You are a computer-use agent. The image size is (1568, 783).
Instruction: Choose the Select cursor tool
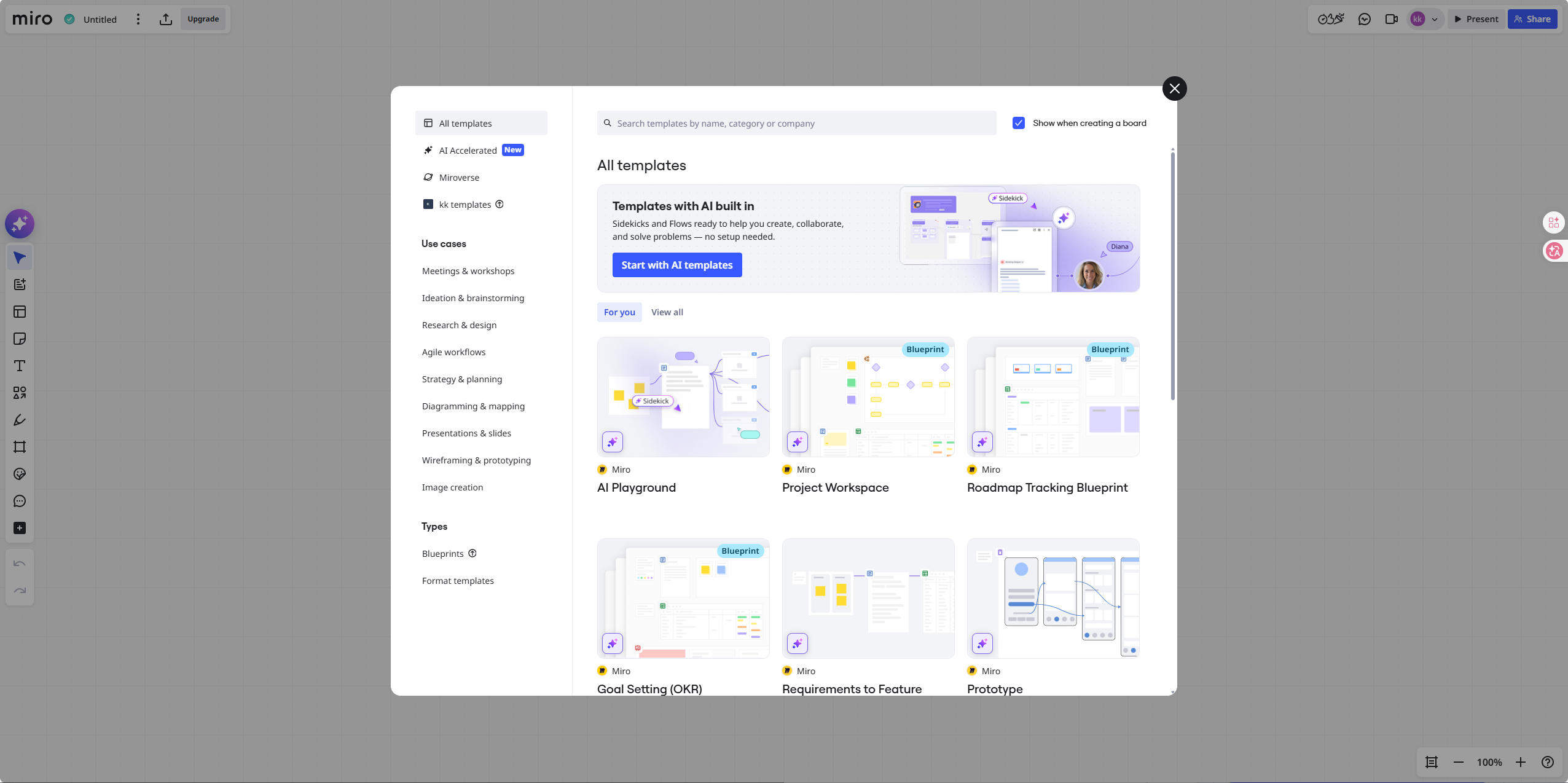20,258
